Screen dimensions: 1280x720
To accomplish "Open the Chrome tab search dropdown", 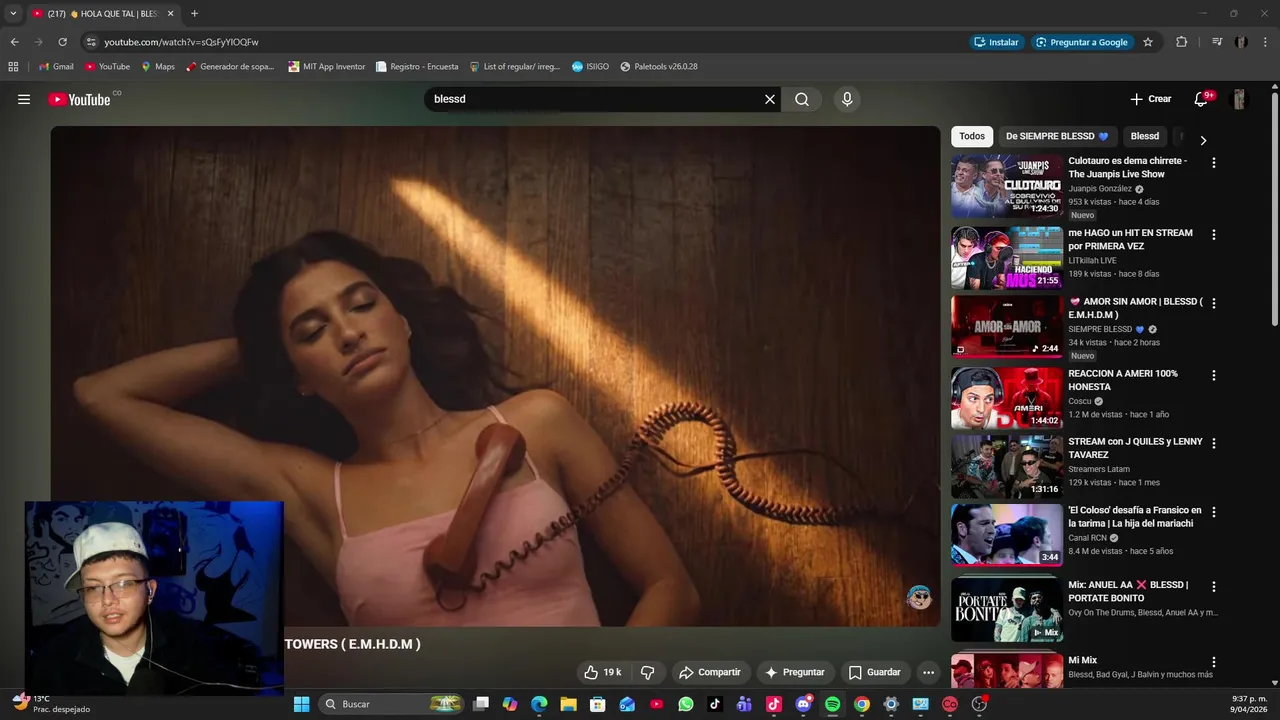I will click(13, 13).
